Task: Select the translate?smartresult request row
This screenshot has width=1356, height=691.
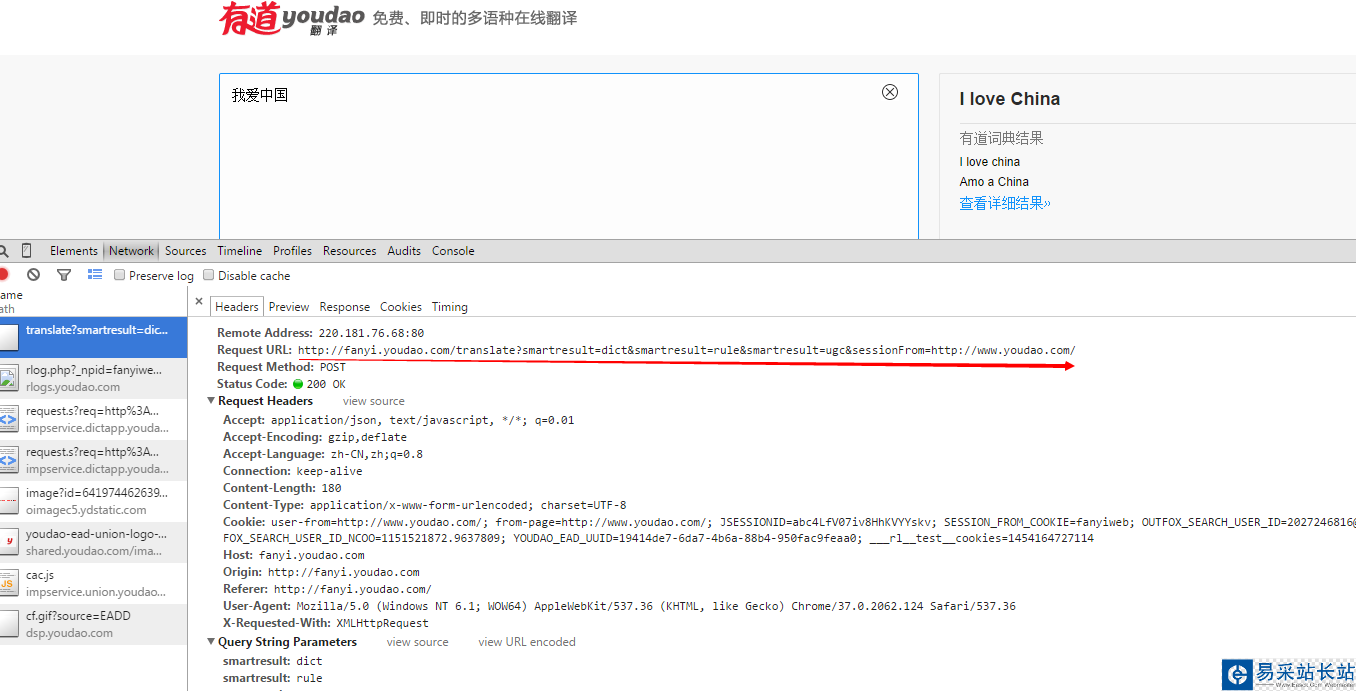Action: (93, 338)
